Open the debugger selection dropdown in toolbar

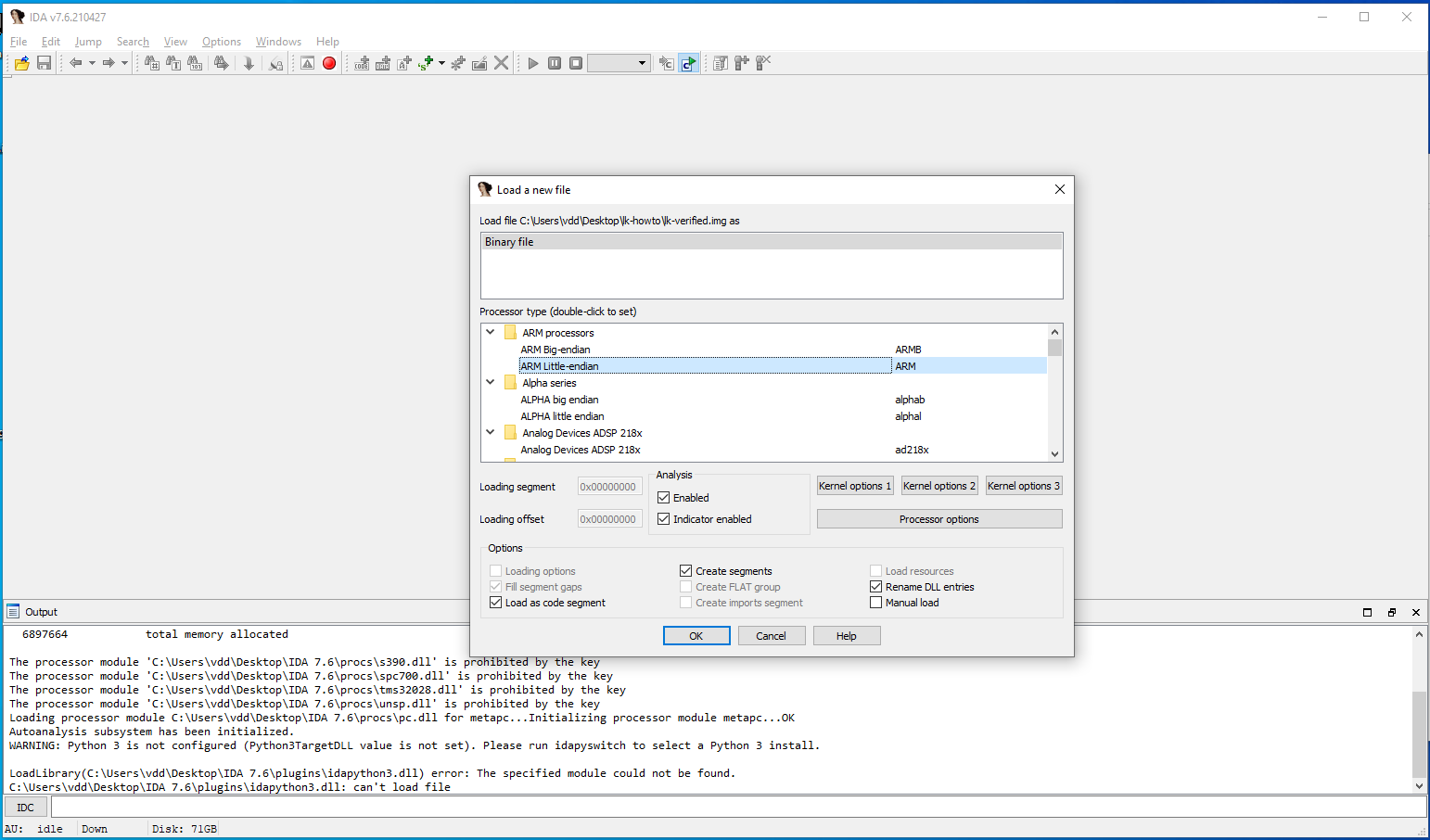[619, 63]
